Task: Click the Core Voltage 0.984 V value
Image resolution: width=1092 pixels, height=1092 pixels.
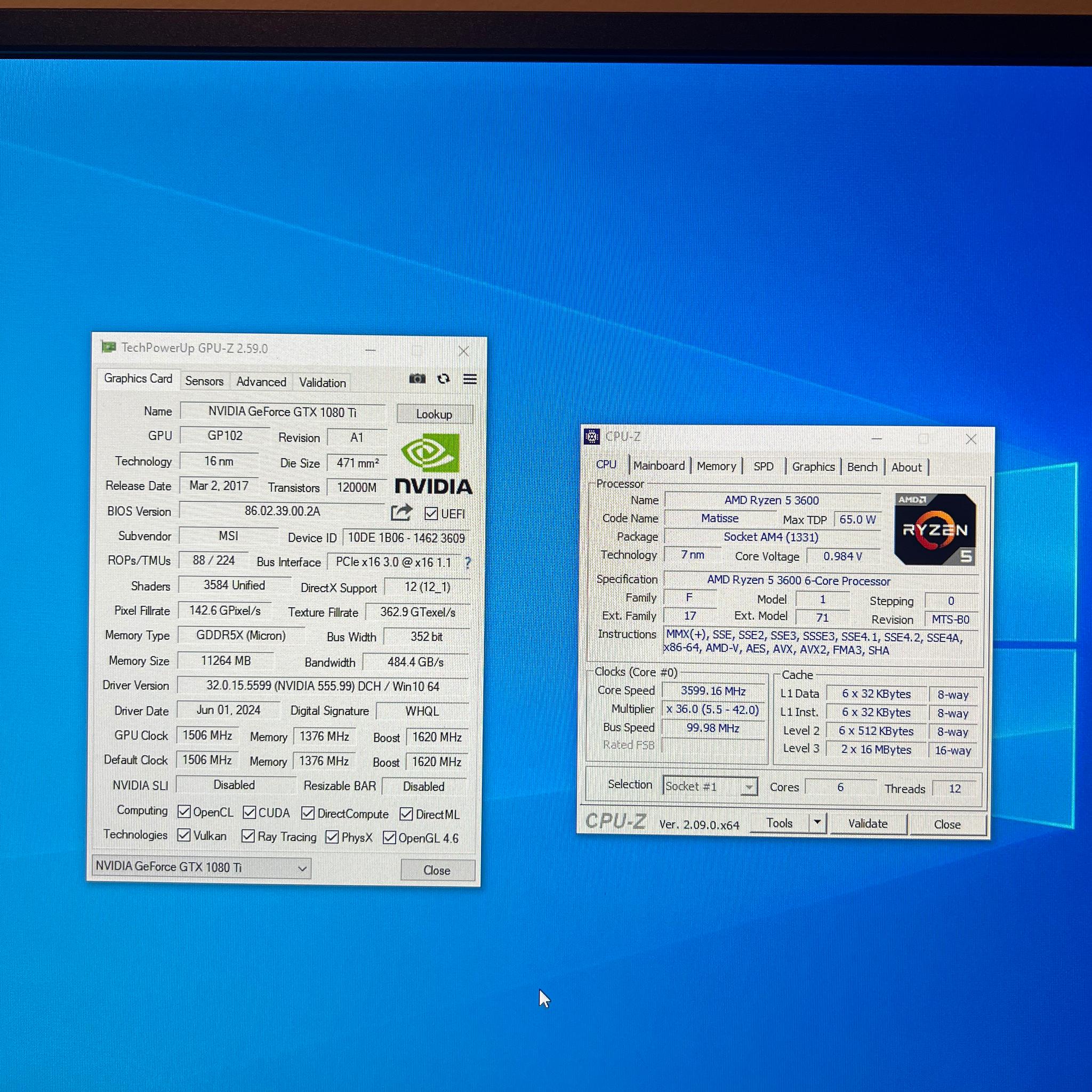Action: [843, 556]
